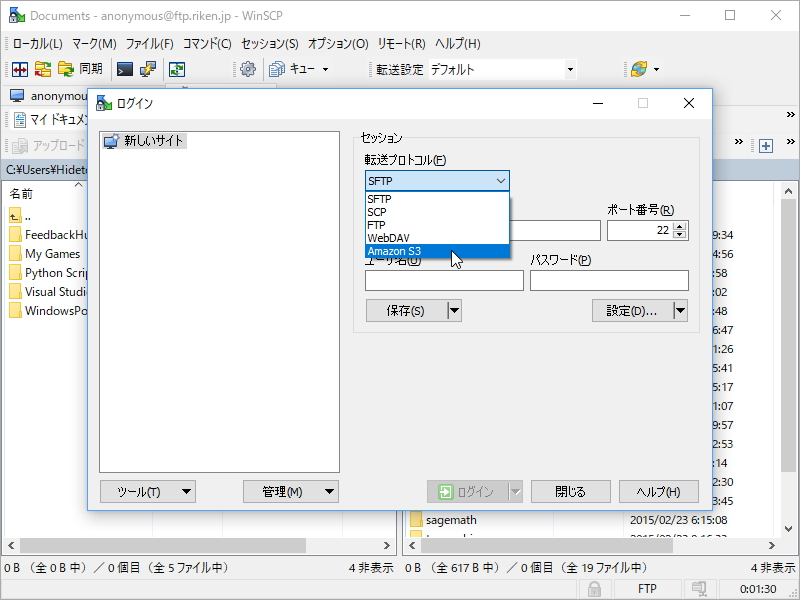
Task: Click the lock icon in the status bar
Action: 596,589
